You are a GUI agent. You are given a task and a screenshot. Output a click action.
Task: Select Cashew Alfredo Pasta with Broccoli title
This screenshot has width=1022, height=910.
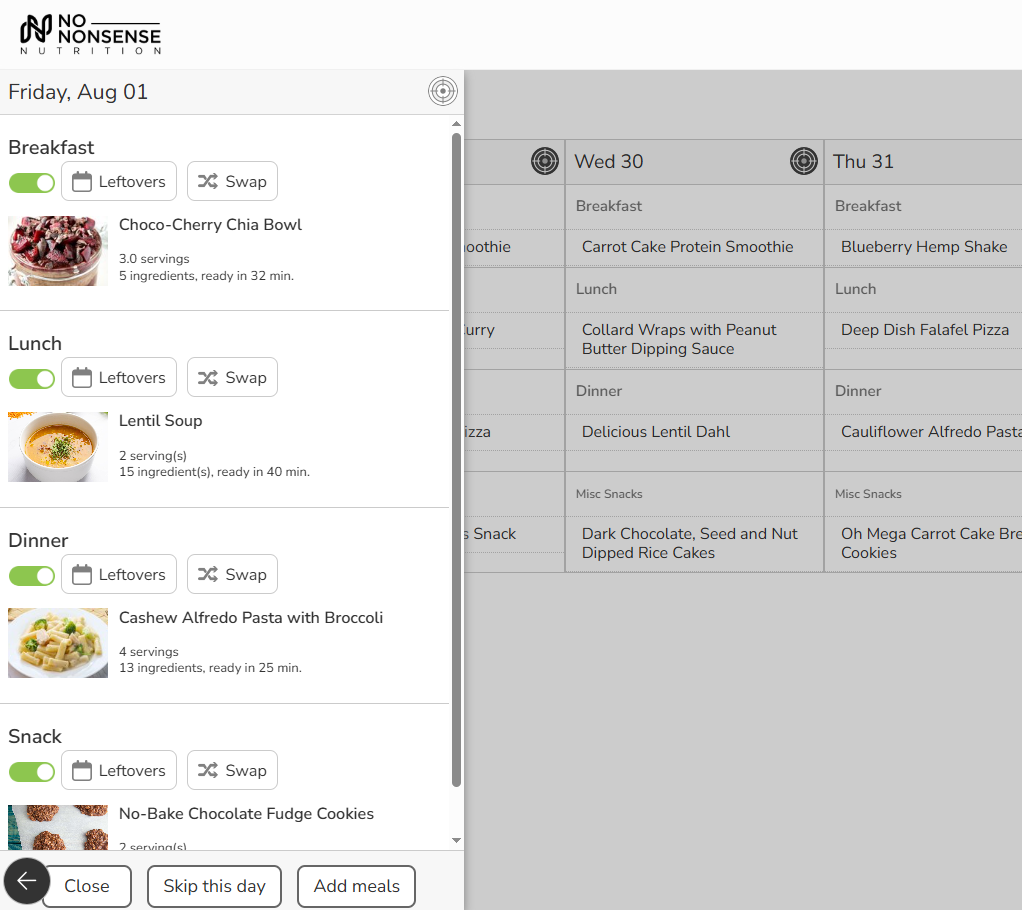251,618
